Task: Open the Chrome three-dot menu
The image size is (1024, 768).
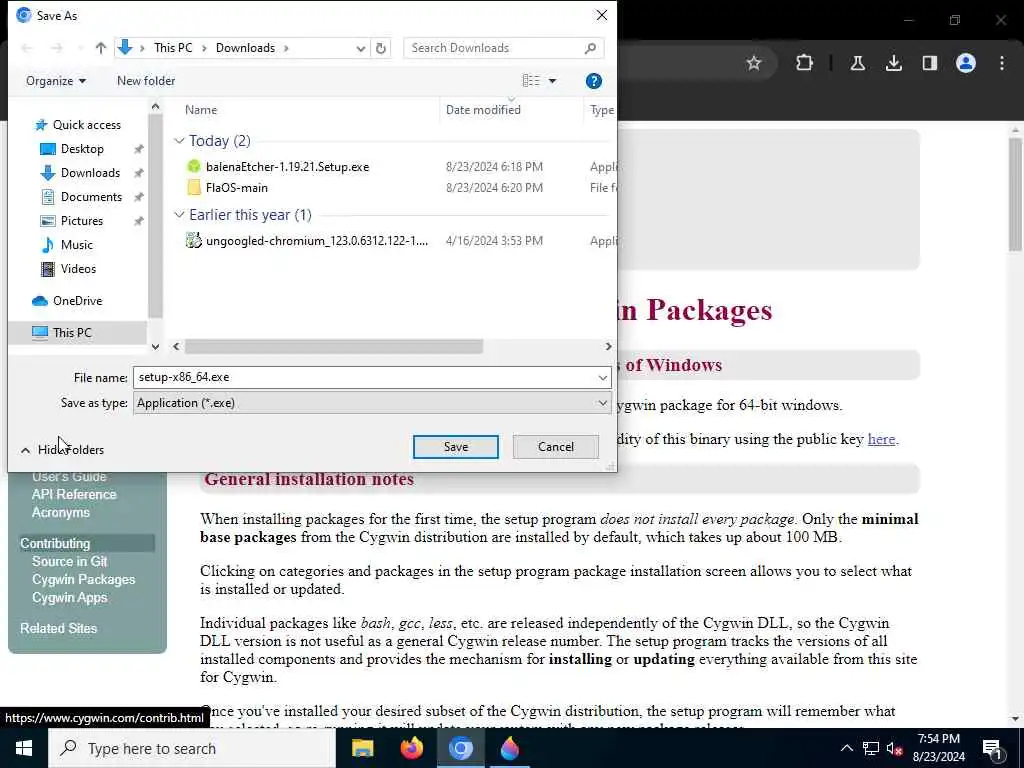Action: (x=1002, y=63)
